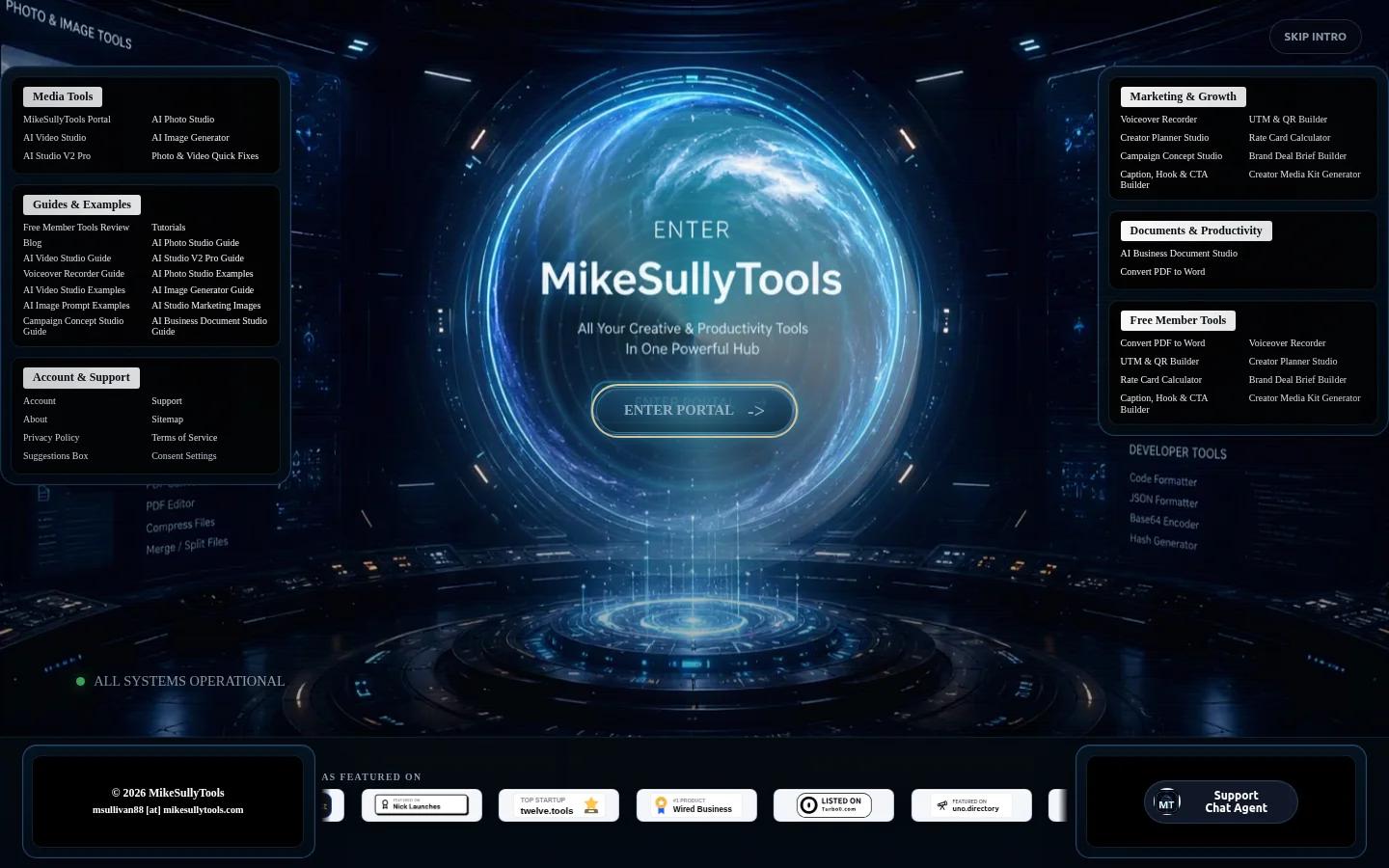This screenshot has height=868, width=1389.
Task: Open AI Studio Marketing Images
Action: click(x=206, y=306)
